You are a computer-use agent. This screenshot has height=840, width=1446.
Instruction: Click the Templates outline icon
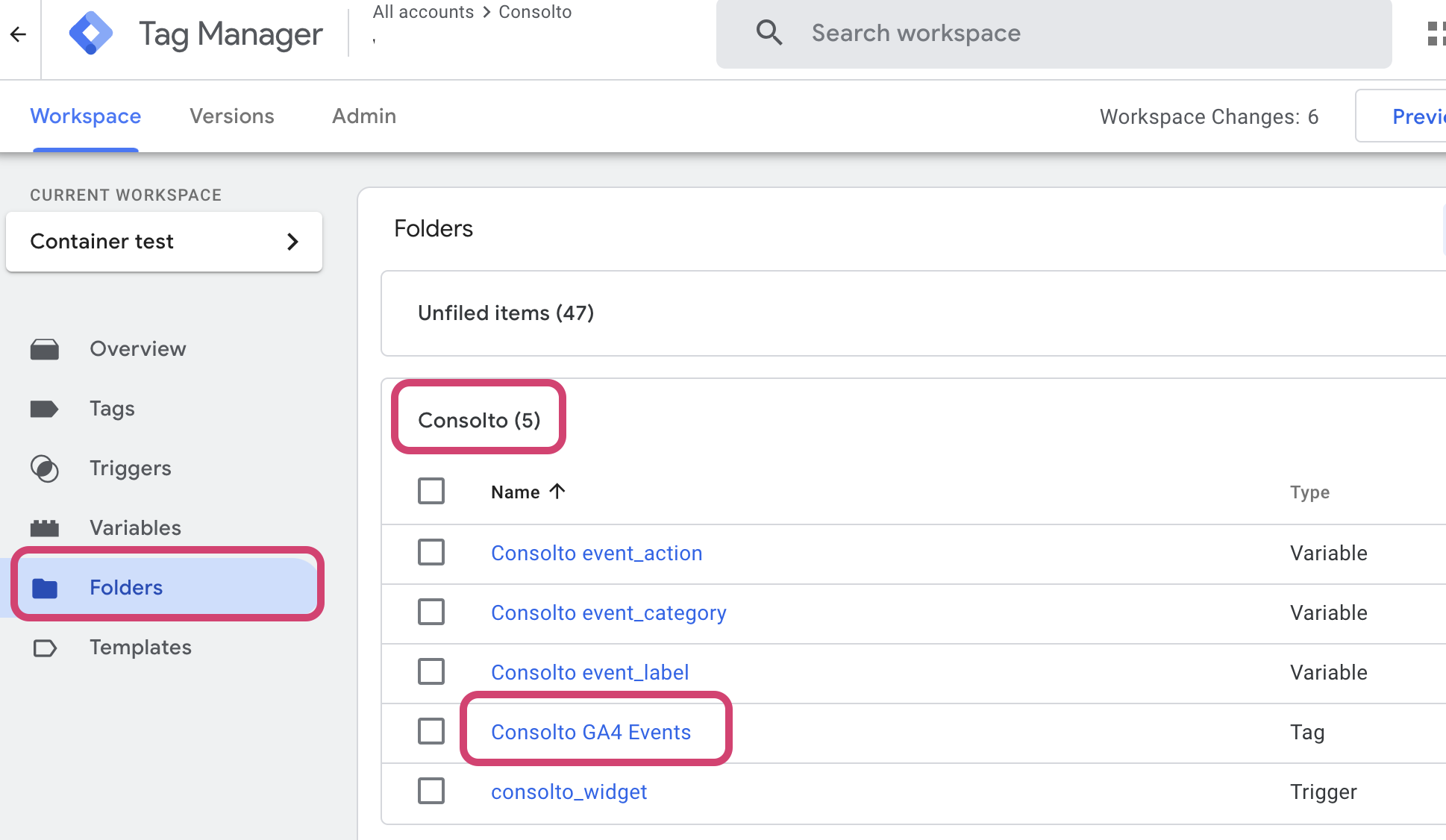(x=45, y=648)
